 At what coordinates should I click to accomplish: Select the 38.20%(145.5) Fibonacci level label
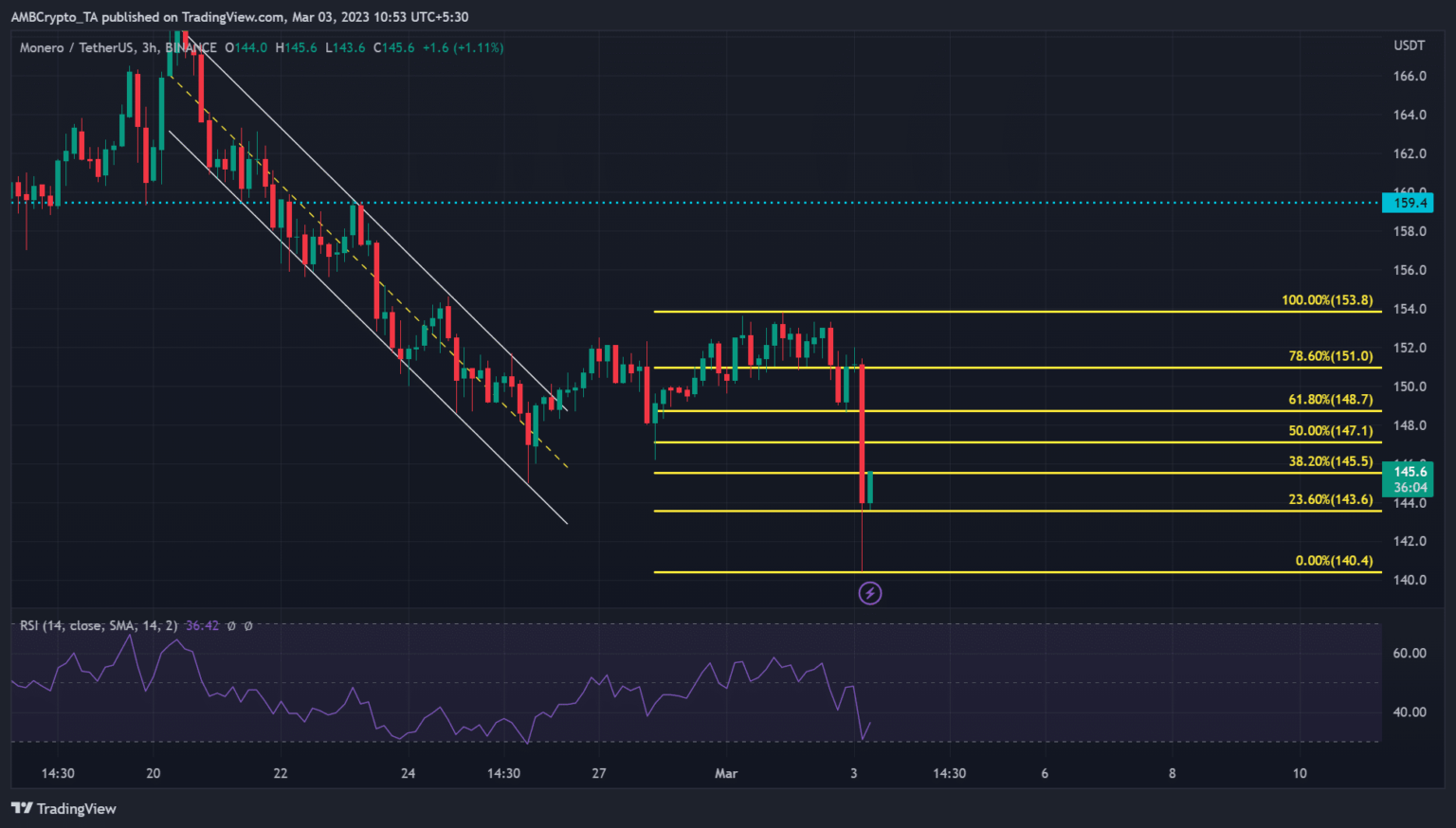pos(1330,461)
